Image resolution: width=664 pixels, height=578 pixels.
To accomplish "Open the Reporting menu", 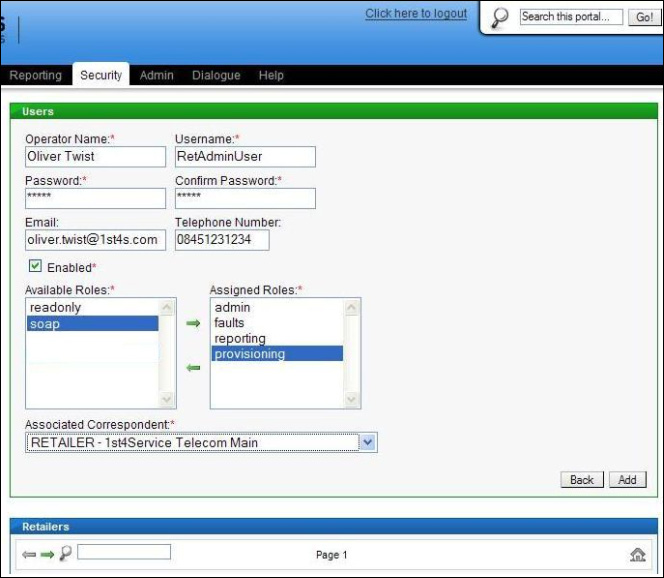I will pos(35,75).
